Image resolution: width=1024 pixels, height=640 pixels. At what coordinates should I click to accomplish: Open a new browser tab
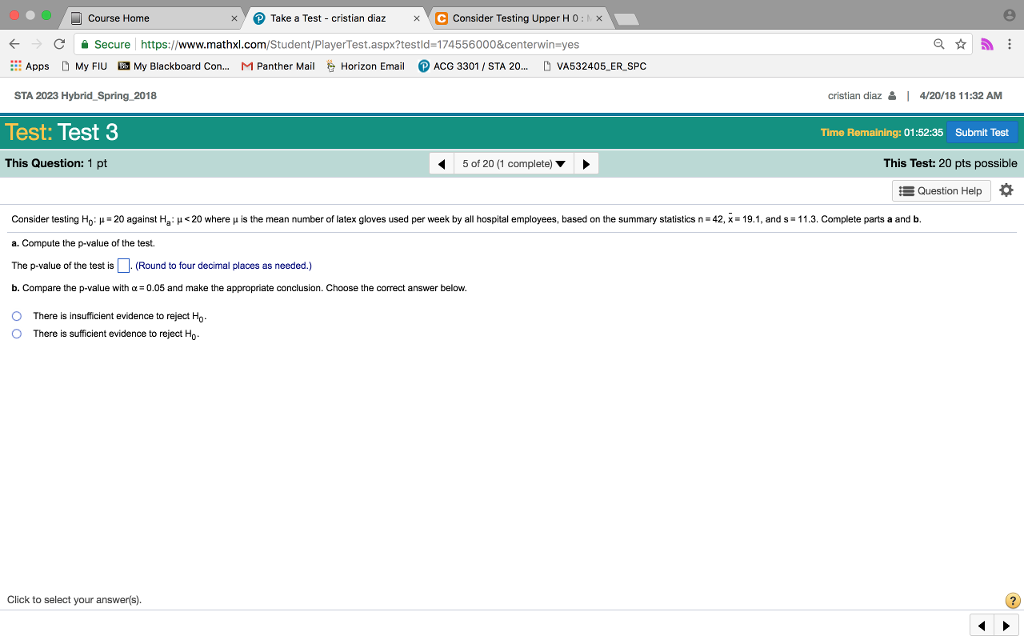tap(626, 20)
